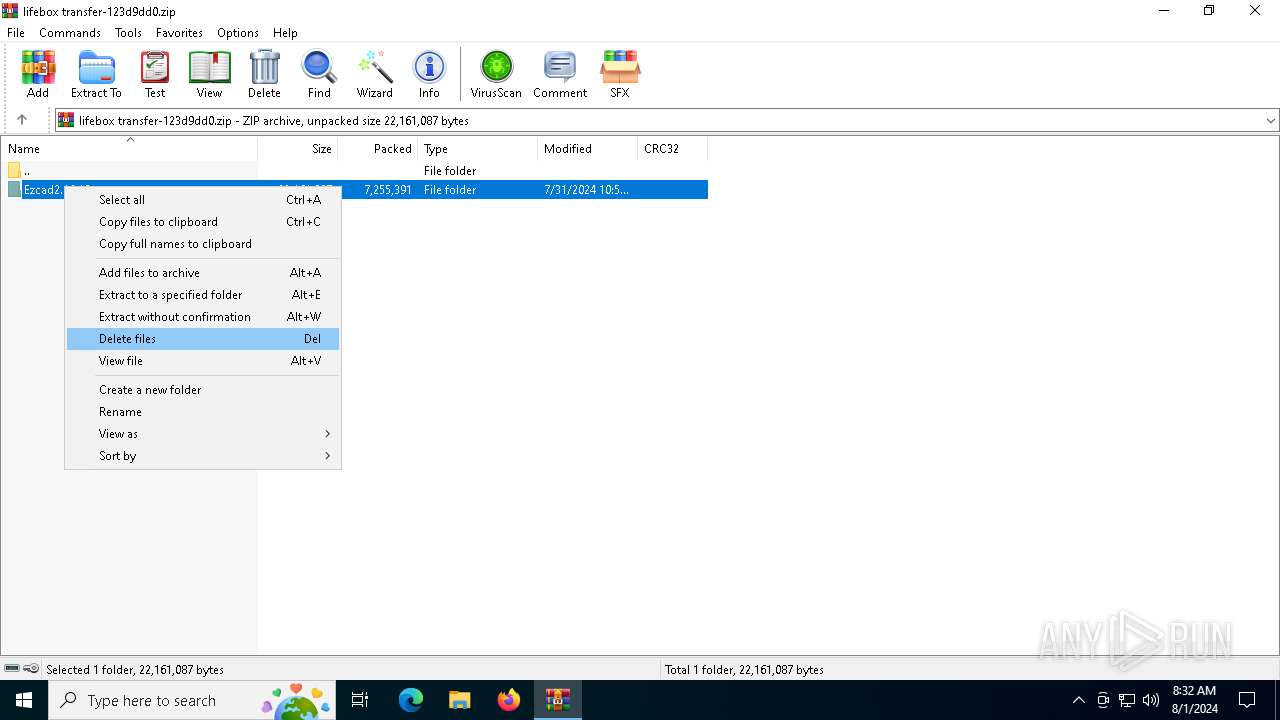This screenshot has width=1280, height=720.
Task: Expand the 'View as' submenu
Action: [x=203, y=434]
